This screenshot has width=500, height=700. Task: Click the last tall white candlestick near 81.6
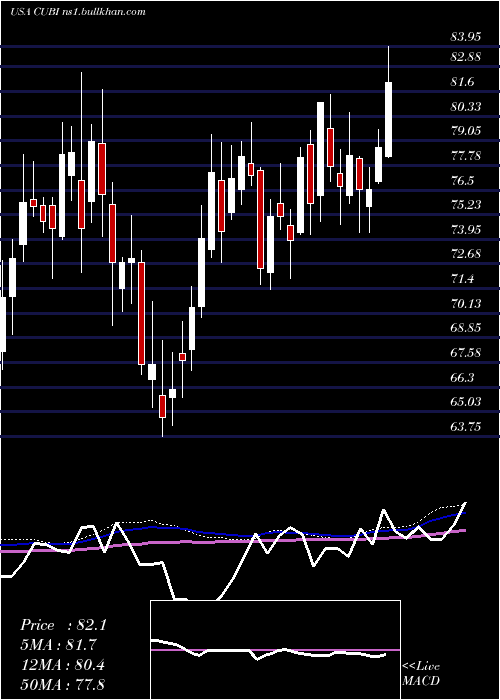388,119
